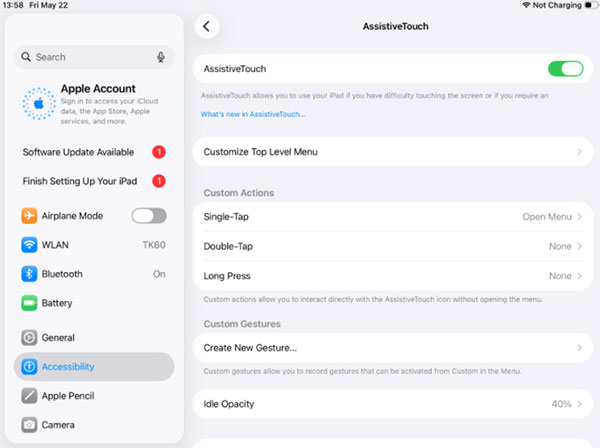Screen dimensions: 600x448
Task: Tap the Software Update red badge
Action: pos(159,152)
